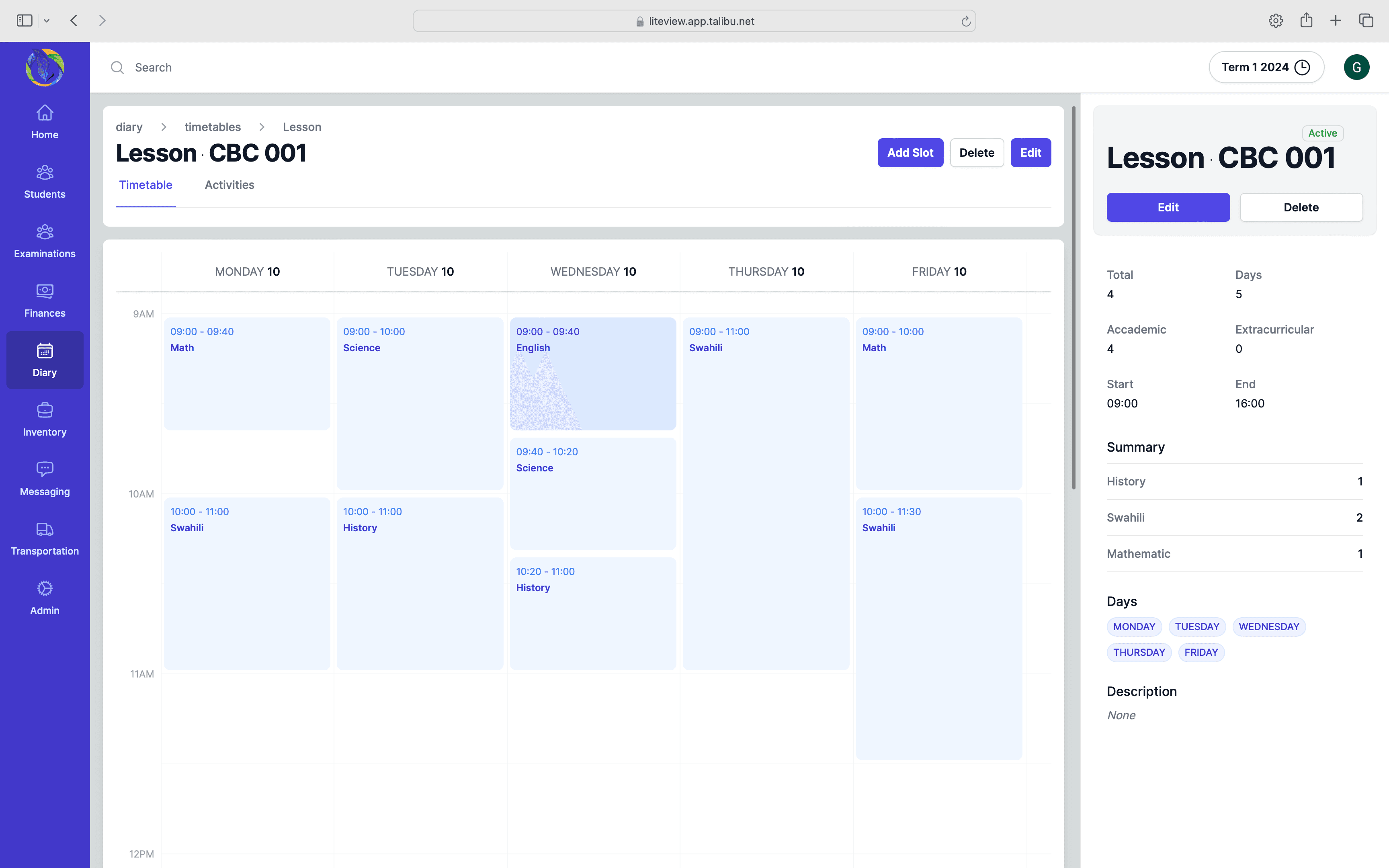This screenshot has width=1389, height=868.
Task: Click the timetables breadcrumb link
Action: click(x=212, y=127)
